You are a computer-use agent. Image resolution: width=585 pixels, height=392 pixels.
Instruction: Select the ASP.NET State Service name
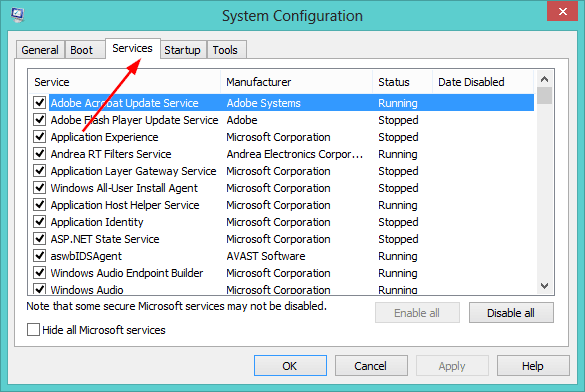coord(105,239)
